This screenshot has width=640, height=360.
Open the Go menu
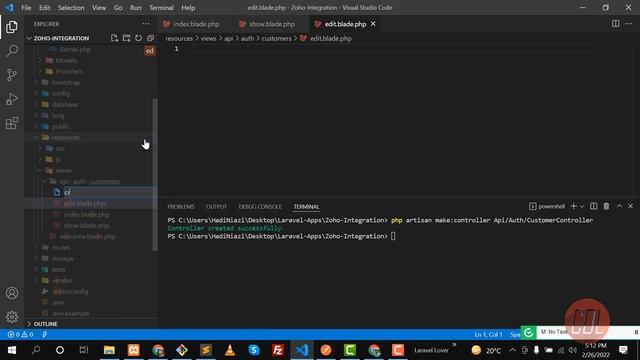coord(118,8)
